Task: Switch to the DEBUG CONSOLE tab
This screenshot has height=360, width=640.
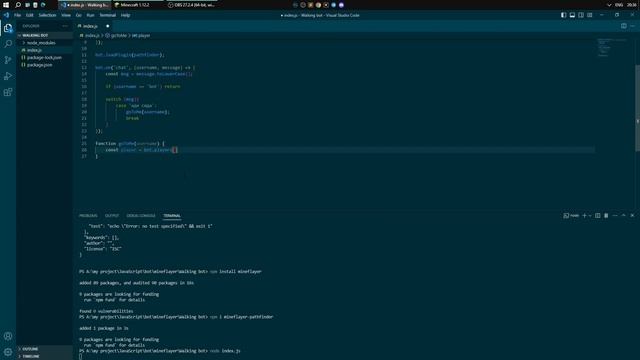Action: (x=141, y=216)
